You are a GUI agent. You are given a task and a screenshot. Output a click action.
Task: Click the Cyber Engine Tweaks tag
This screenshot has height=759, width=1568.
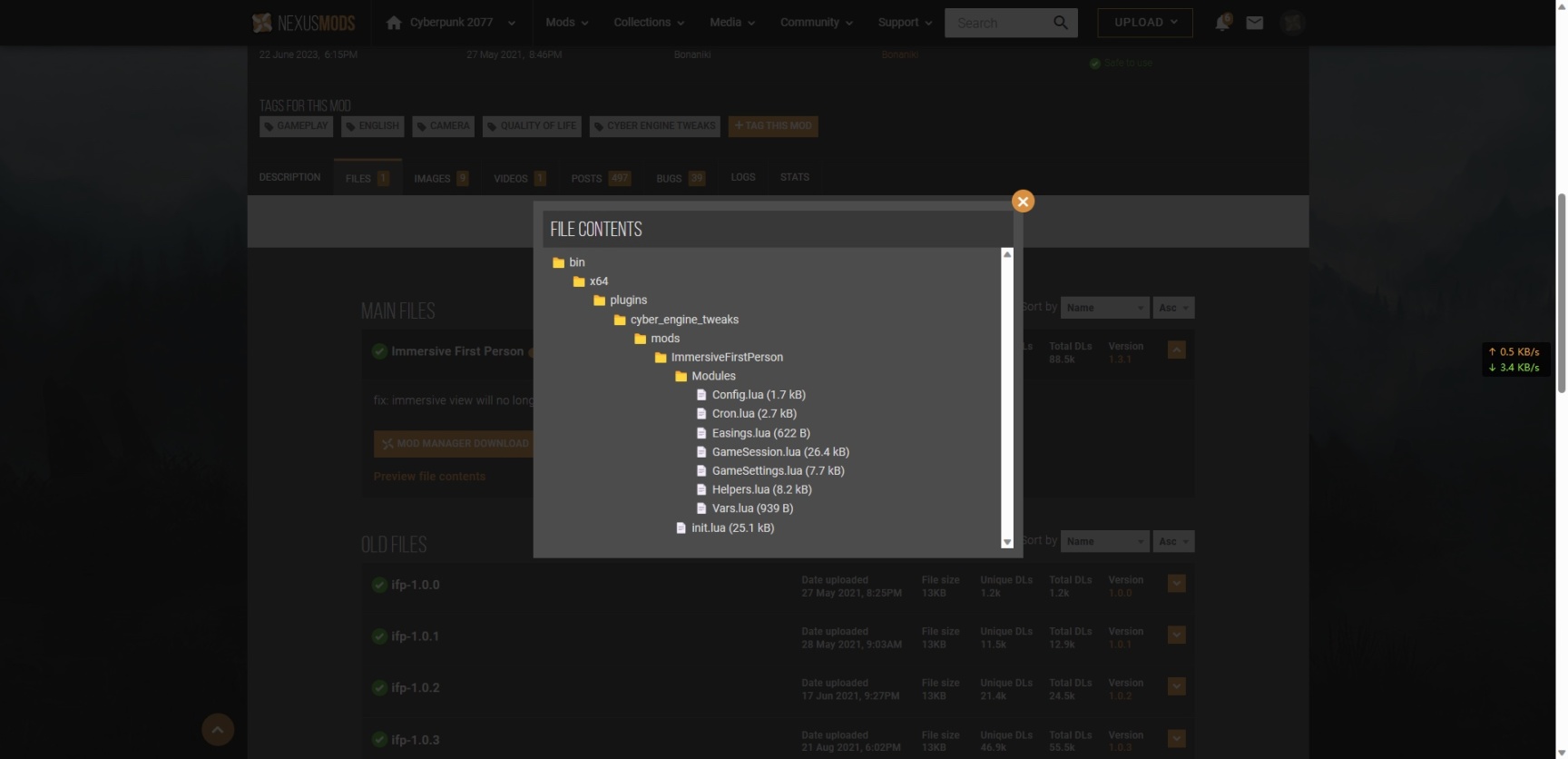point(654,126)
